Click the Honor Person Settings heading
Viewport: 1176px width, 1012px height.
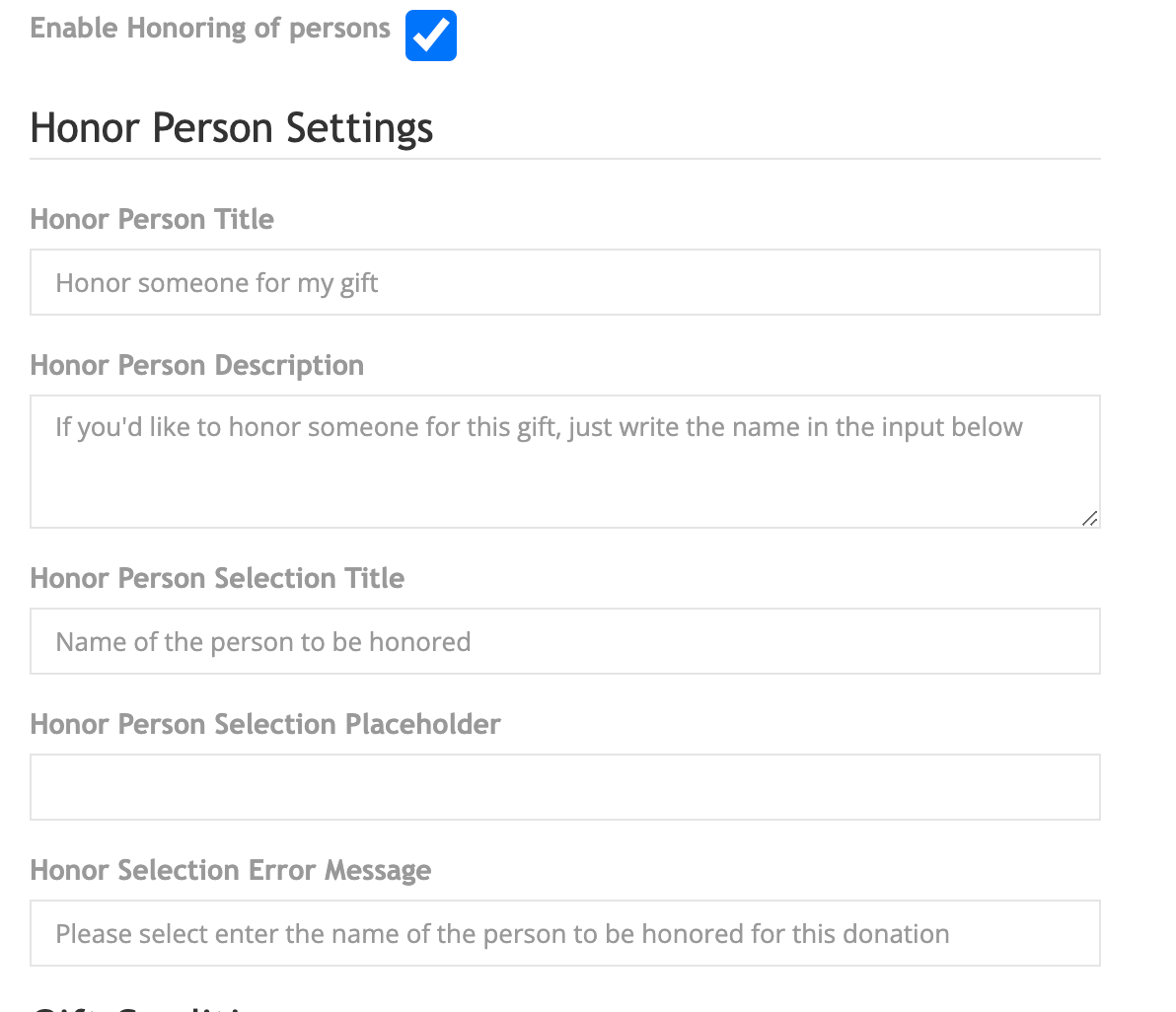pos(232,129)
